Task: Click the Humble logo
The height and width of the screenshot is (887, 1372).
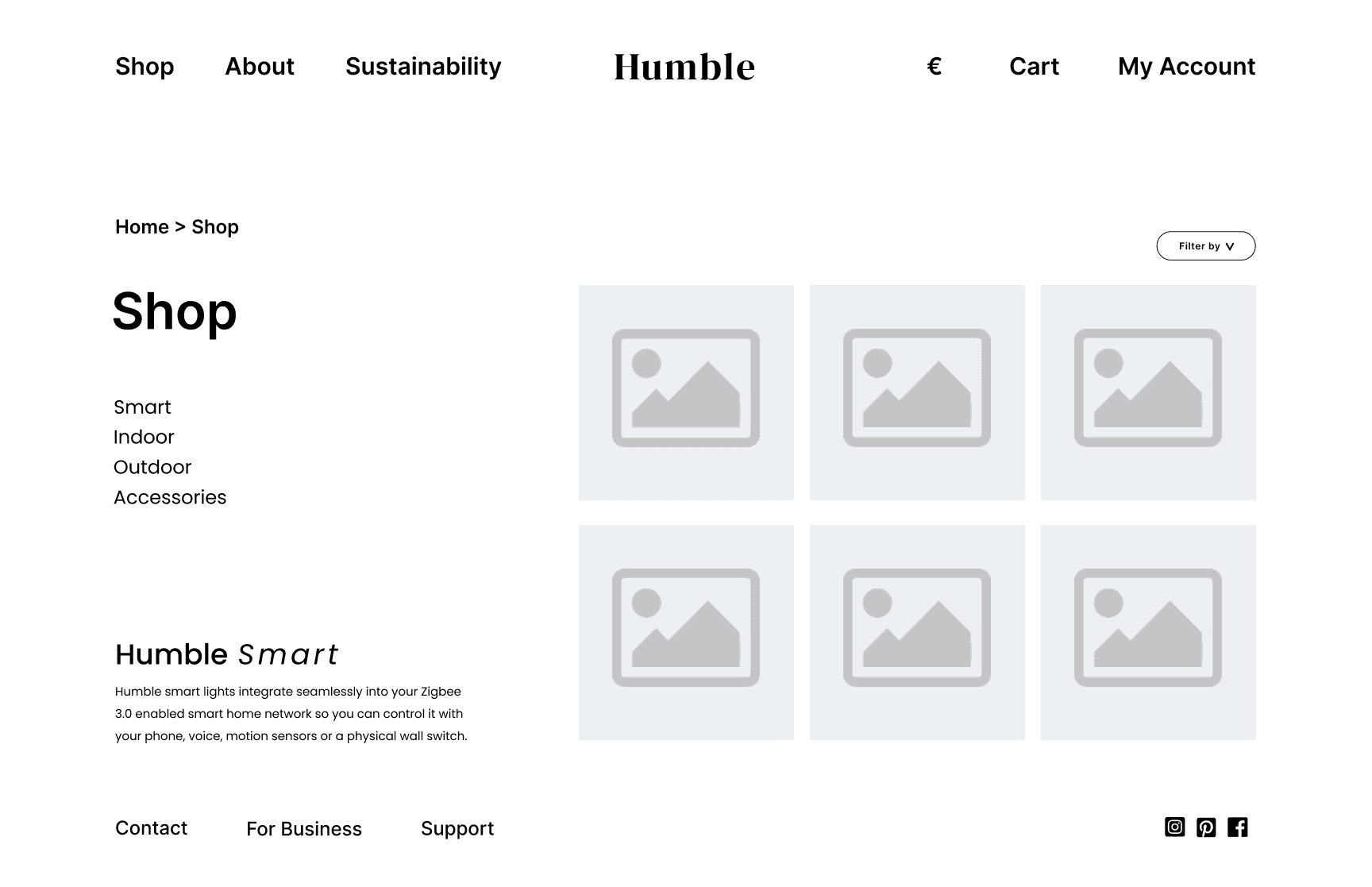Action: [x=685, y=67]
